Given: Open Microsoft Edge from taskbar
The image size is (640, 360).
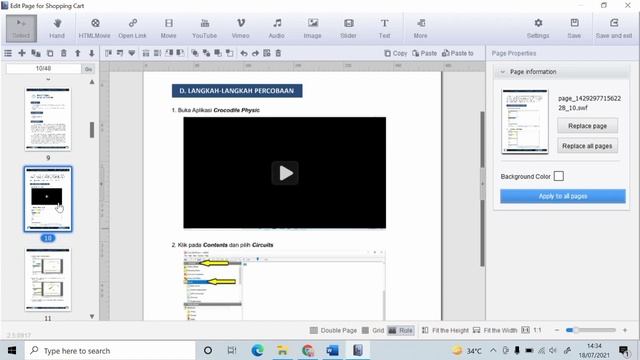Looking at the screenshot, I should click(258, 351).
